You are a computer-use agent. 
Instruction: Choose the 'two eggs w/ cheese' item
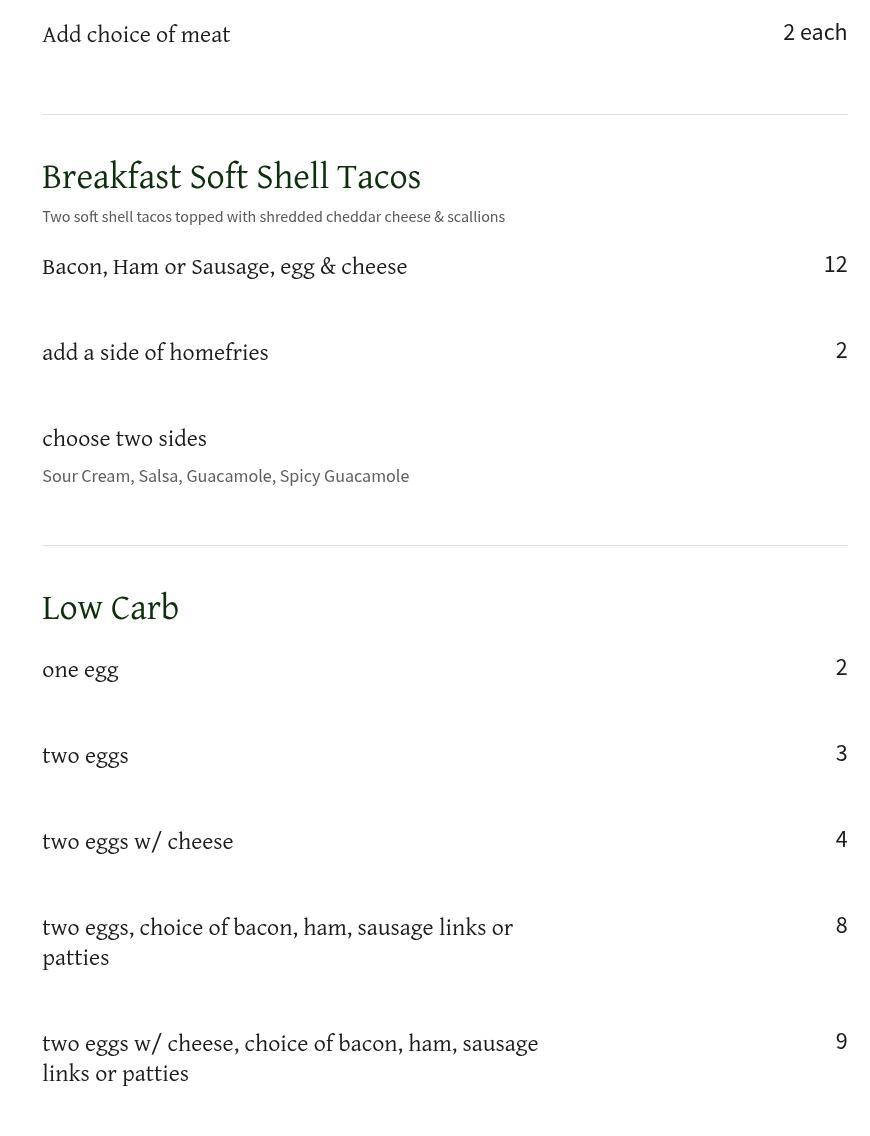(x=137, y=842)
